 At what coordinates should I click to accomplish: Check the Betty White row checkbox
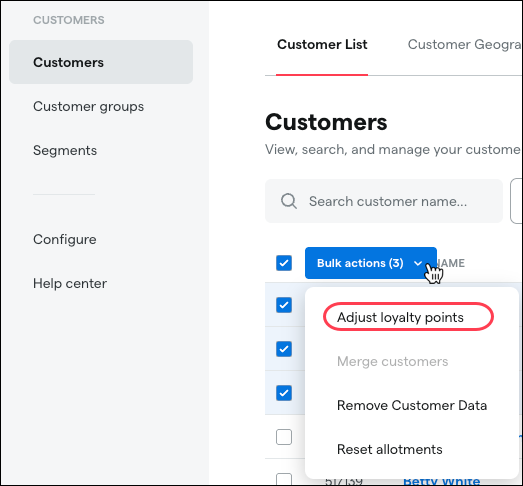tap(284, 479)
